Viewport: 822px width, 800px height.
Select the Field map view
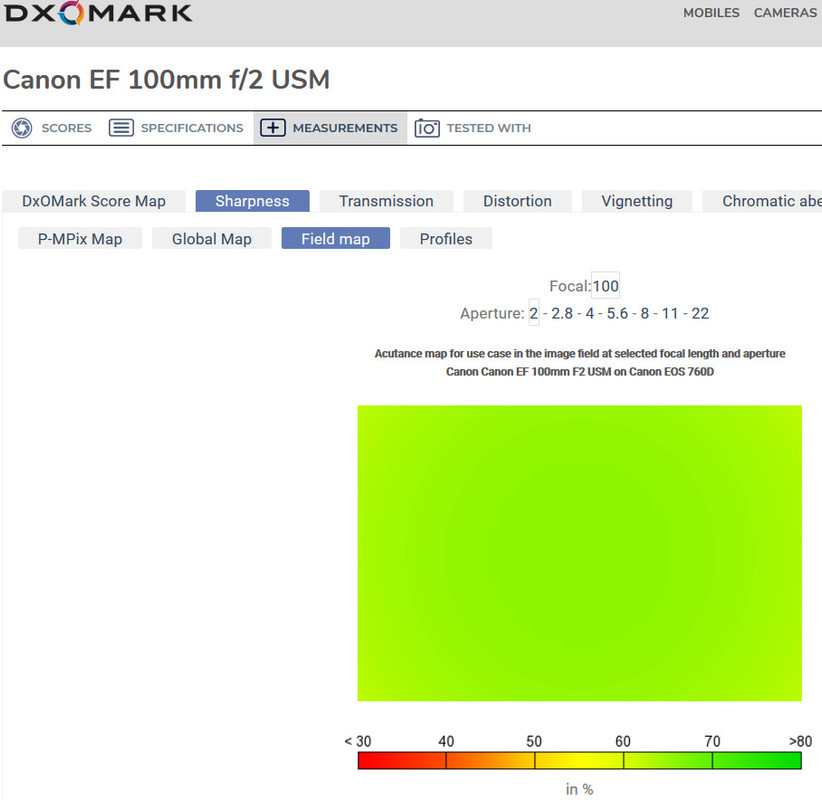click(x=336, y=239)
